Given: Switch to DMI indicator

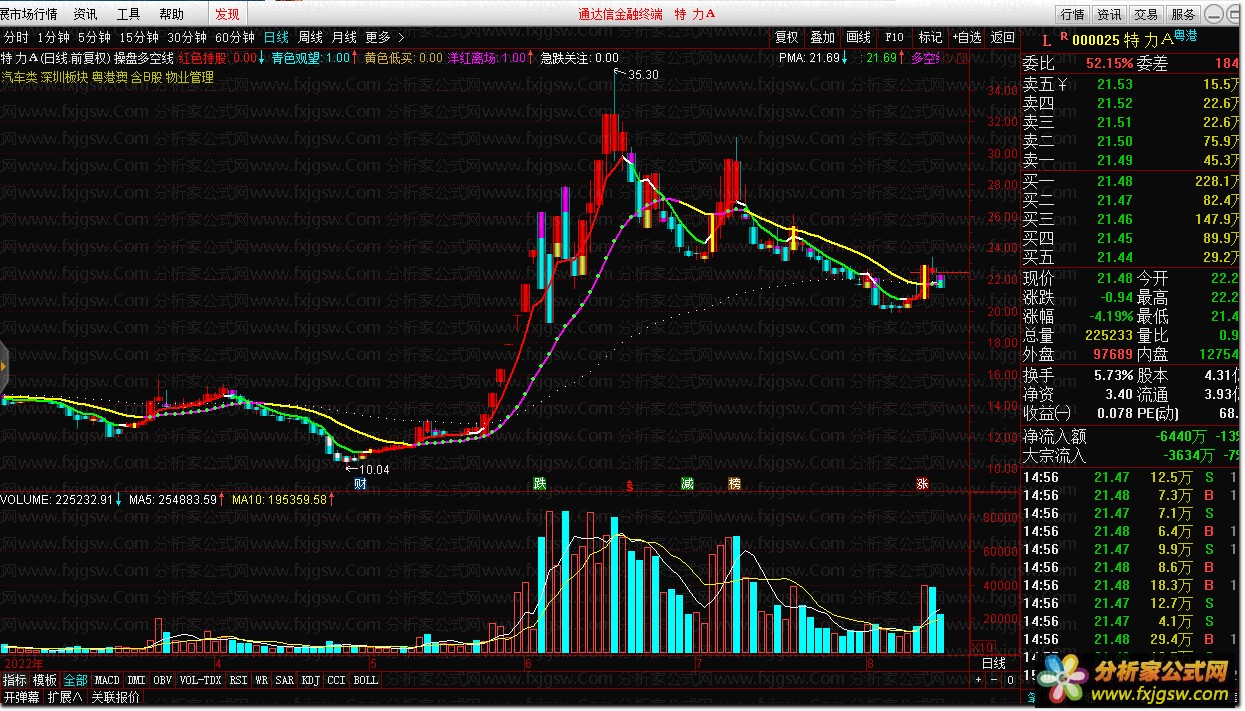Looking at the screenshot, I should click(x=136, y=680).
